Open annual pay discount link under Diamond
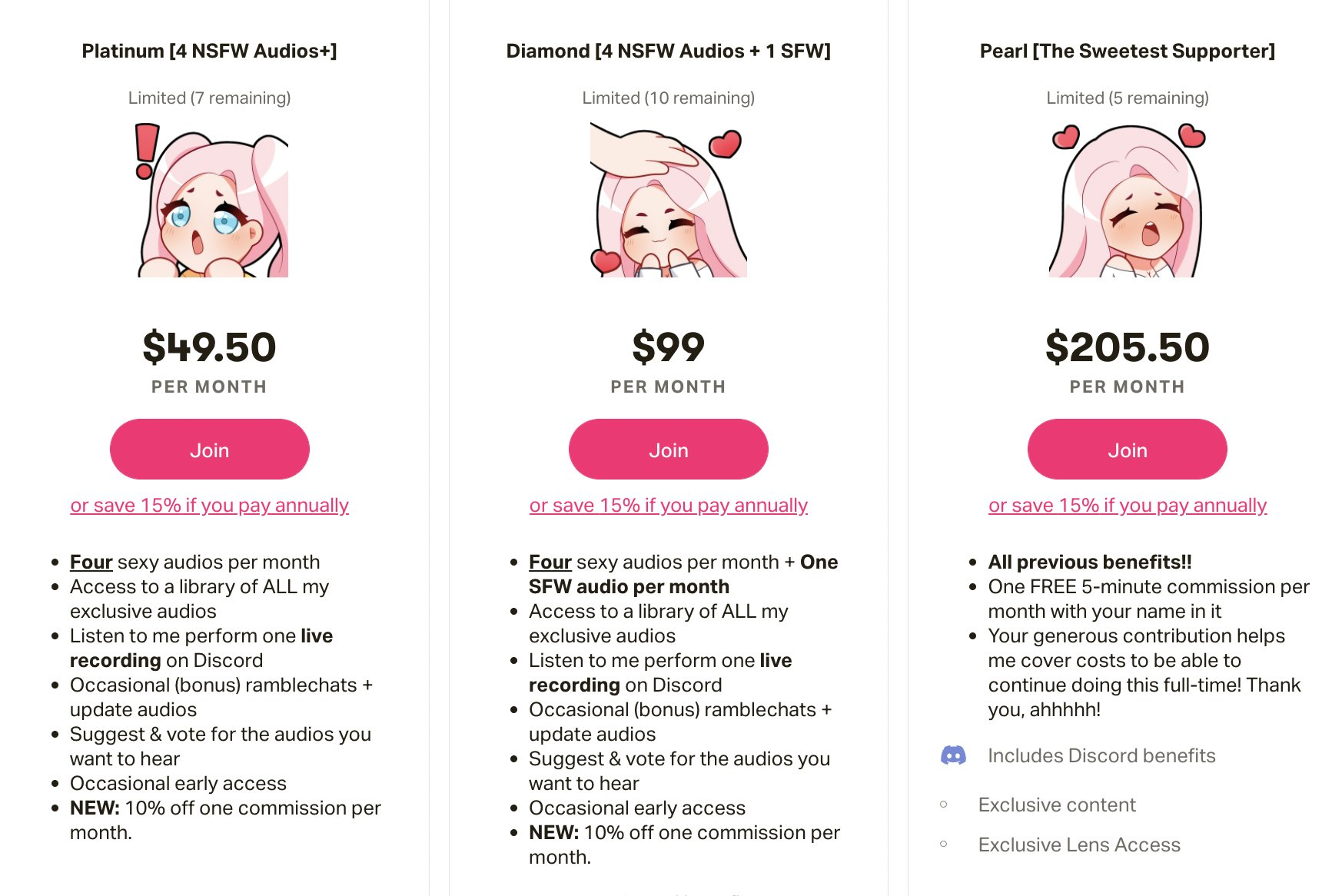This screenshot has width=1342, height=896. coord(668,505)
